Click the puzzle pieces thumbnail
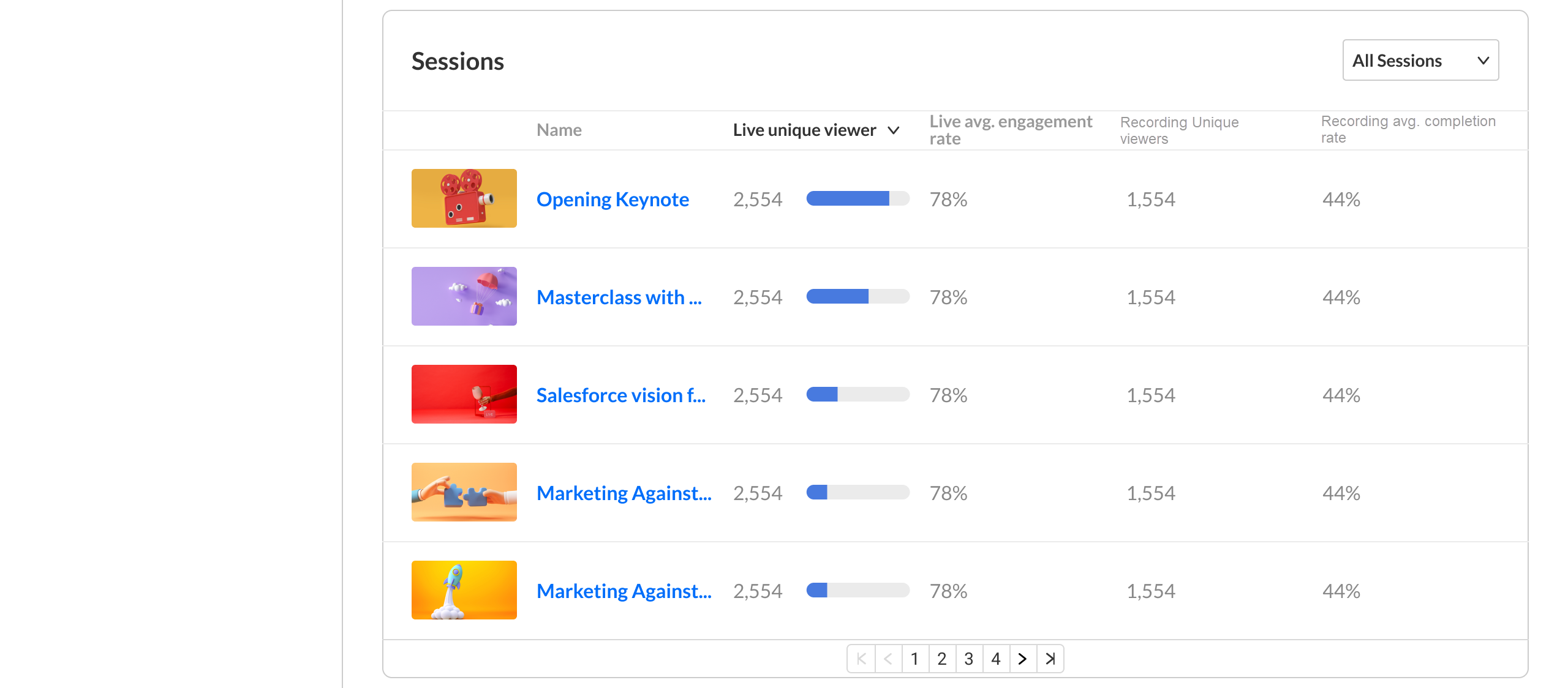 (x=464, y=492)
